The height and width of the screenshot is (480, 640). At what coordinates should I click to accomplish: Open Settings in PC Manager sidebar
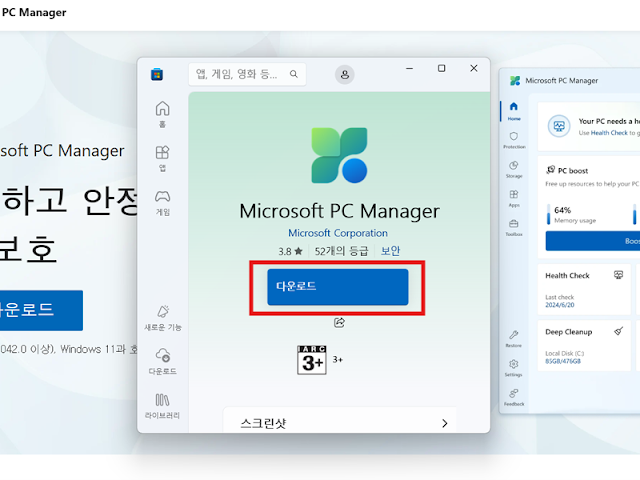(513, 368)
